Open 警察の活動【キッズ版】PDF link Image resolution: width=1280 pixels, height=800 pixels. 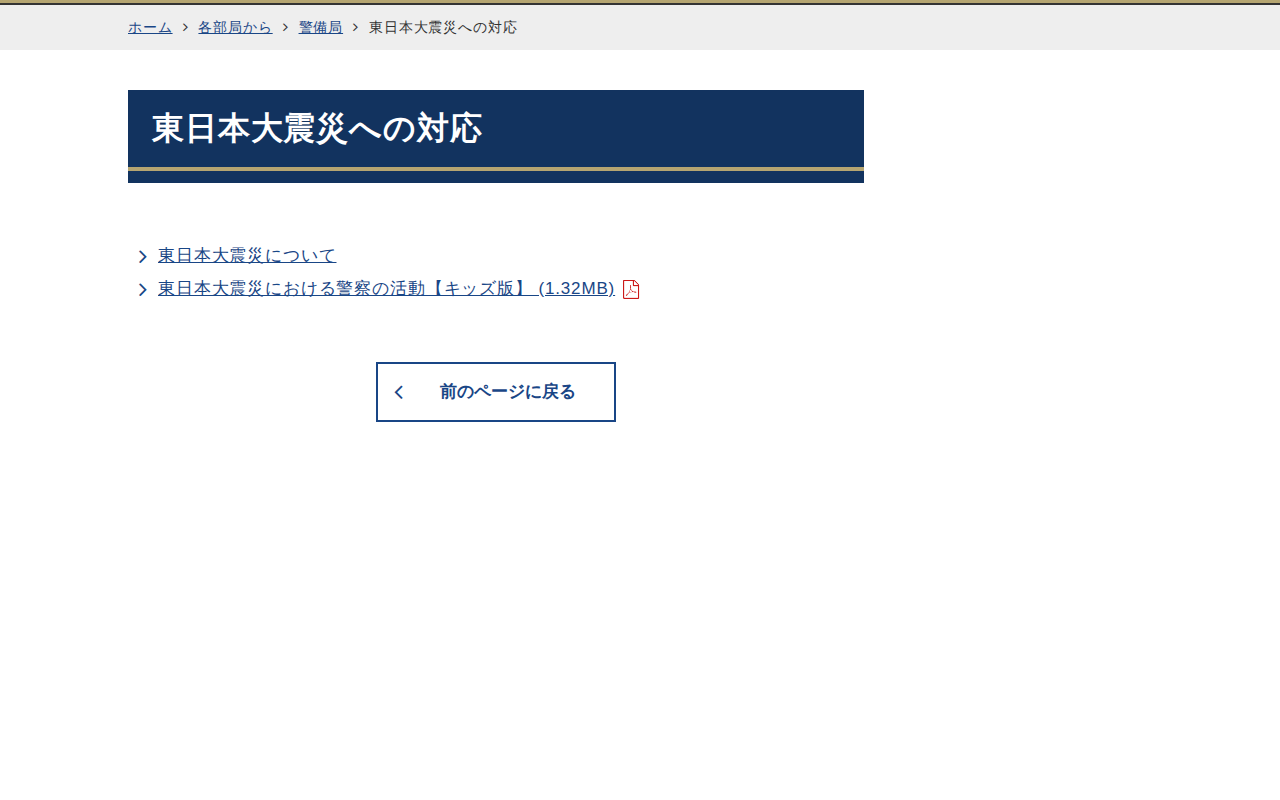click(x=386, y=289)
